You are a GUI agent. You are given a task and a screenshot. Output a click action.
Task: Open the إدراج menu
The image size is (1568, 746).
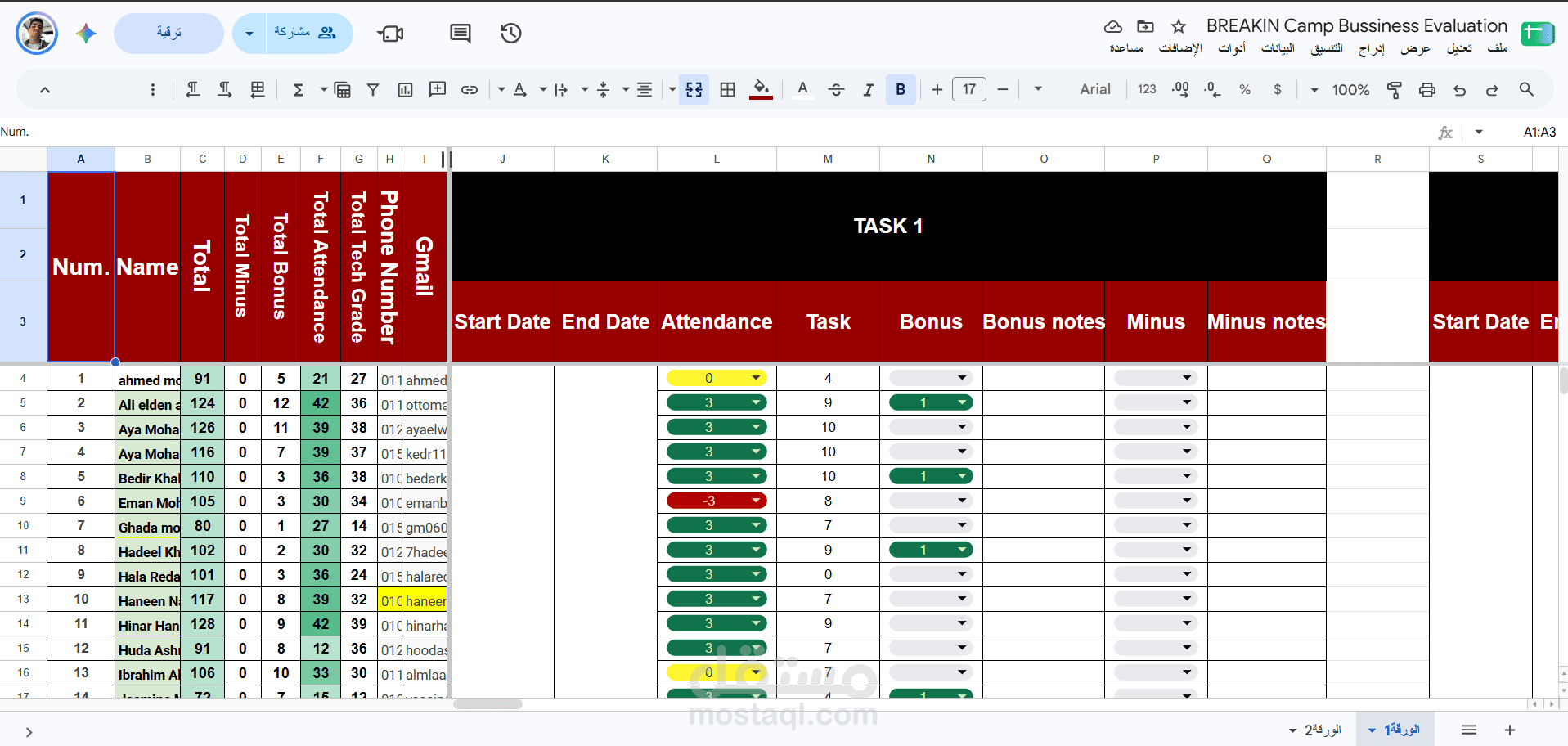[x=1372, y=48]
